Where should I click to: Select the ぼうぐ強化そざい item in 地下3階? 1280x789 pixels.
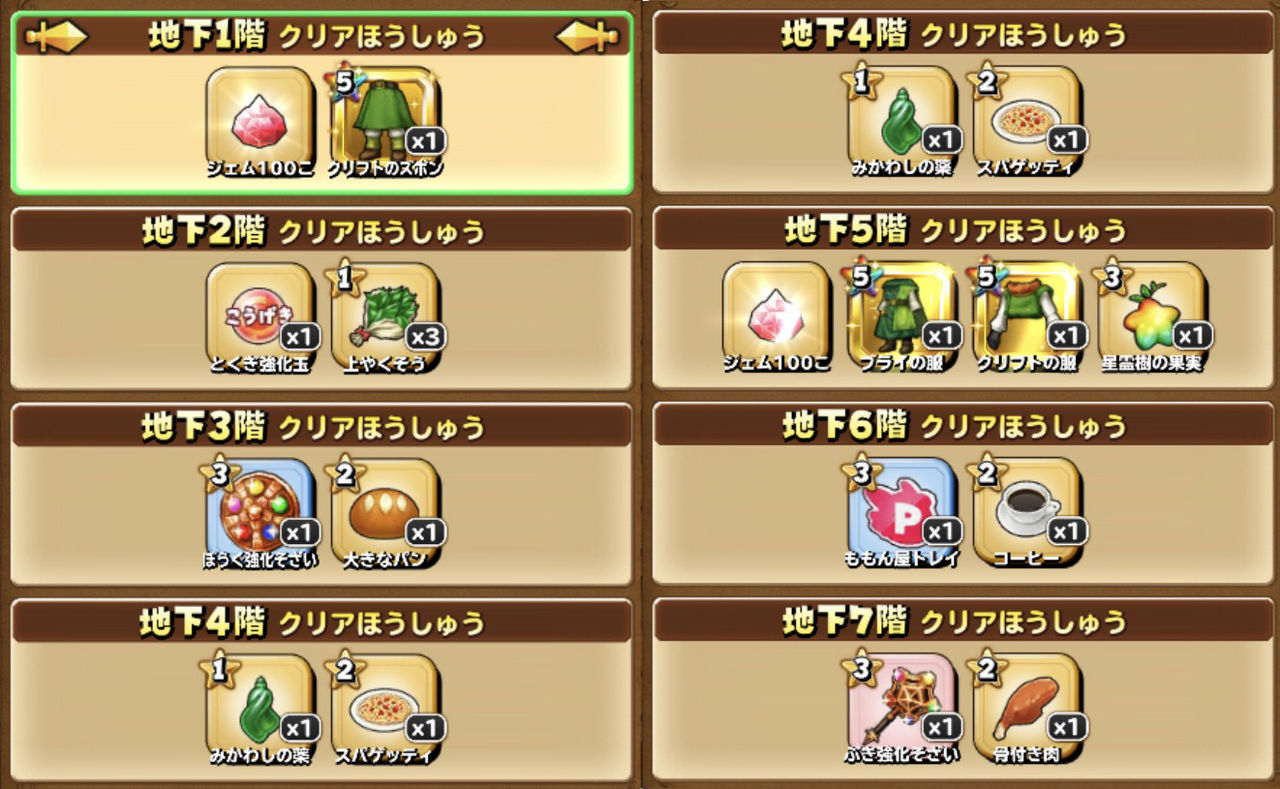coord(260,514)
